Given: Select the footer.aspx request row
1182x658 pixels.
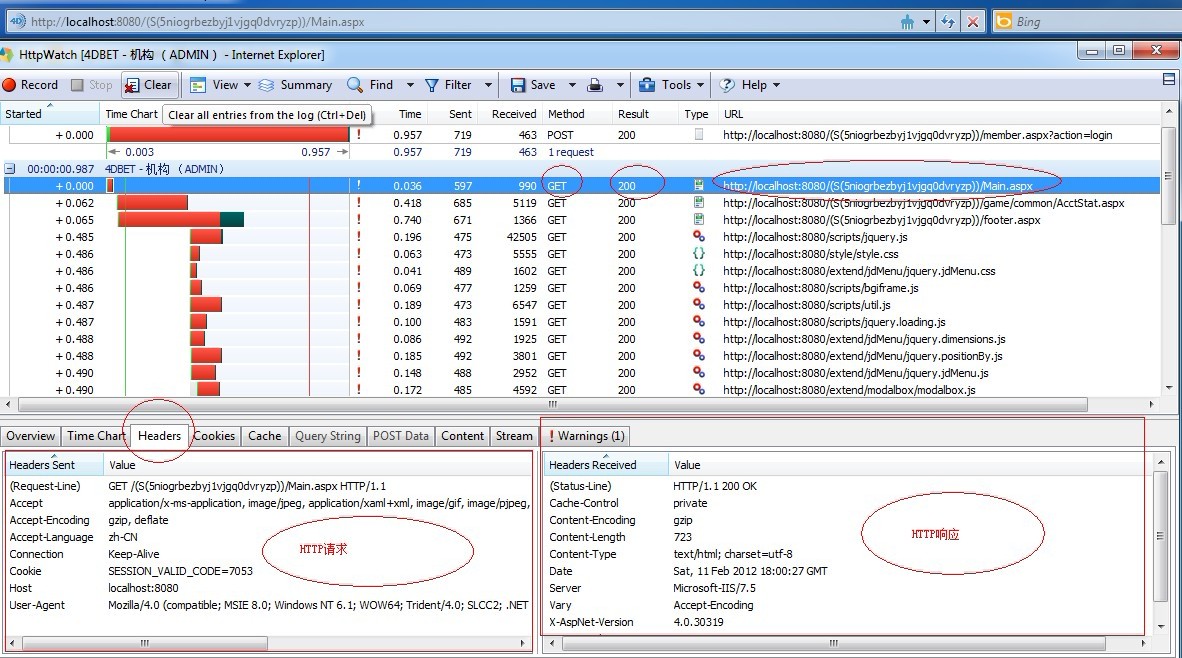Looking at the screenshot, I should pyautogui.click(x=881, y=220).
